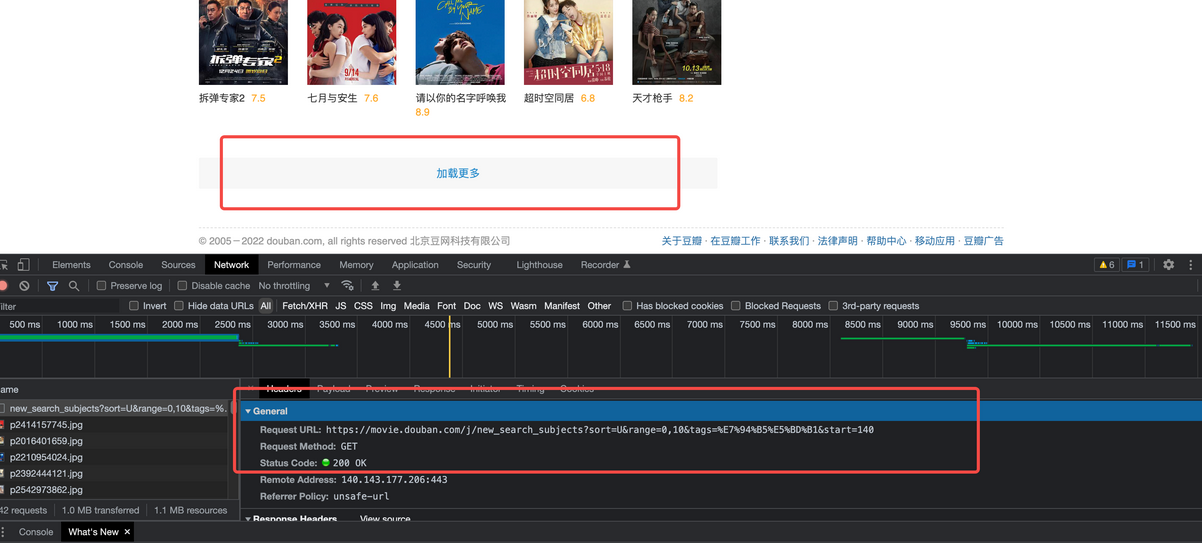Select the All request type filter
This screenshot has width=1202, height=543.
click(x=266, y=306)
